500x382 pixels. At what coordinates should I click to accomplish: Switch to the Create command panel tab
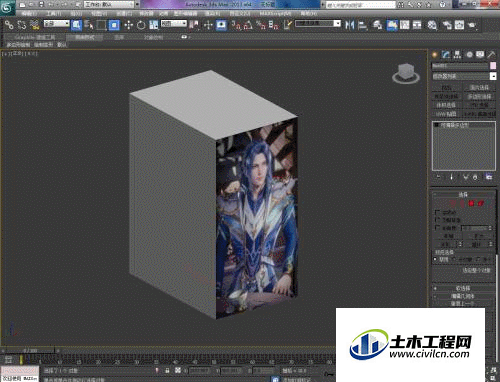coord(435,55)
